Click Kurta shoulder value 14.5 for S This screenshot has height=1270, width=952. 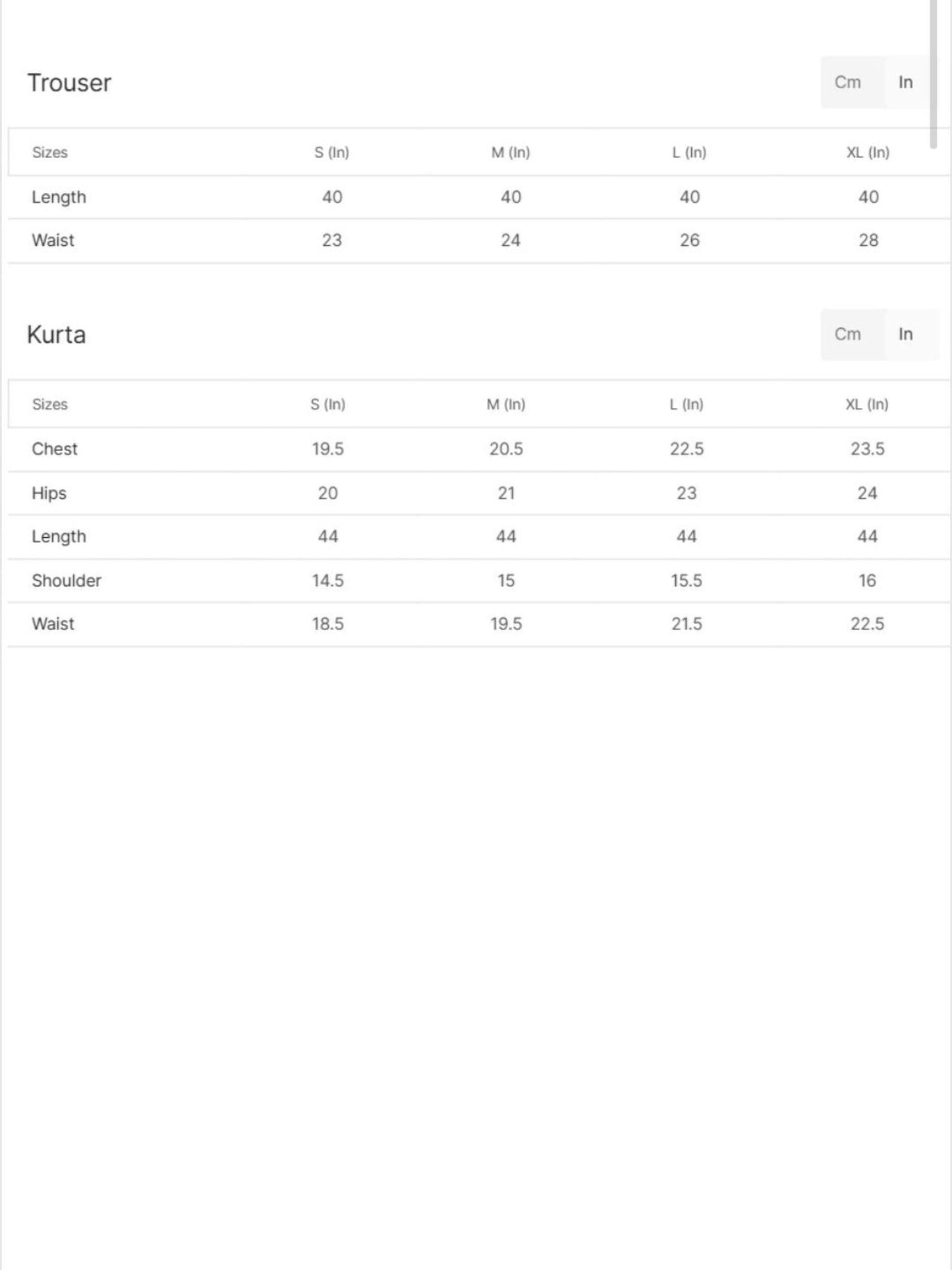pos(327,581)
